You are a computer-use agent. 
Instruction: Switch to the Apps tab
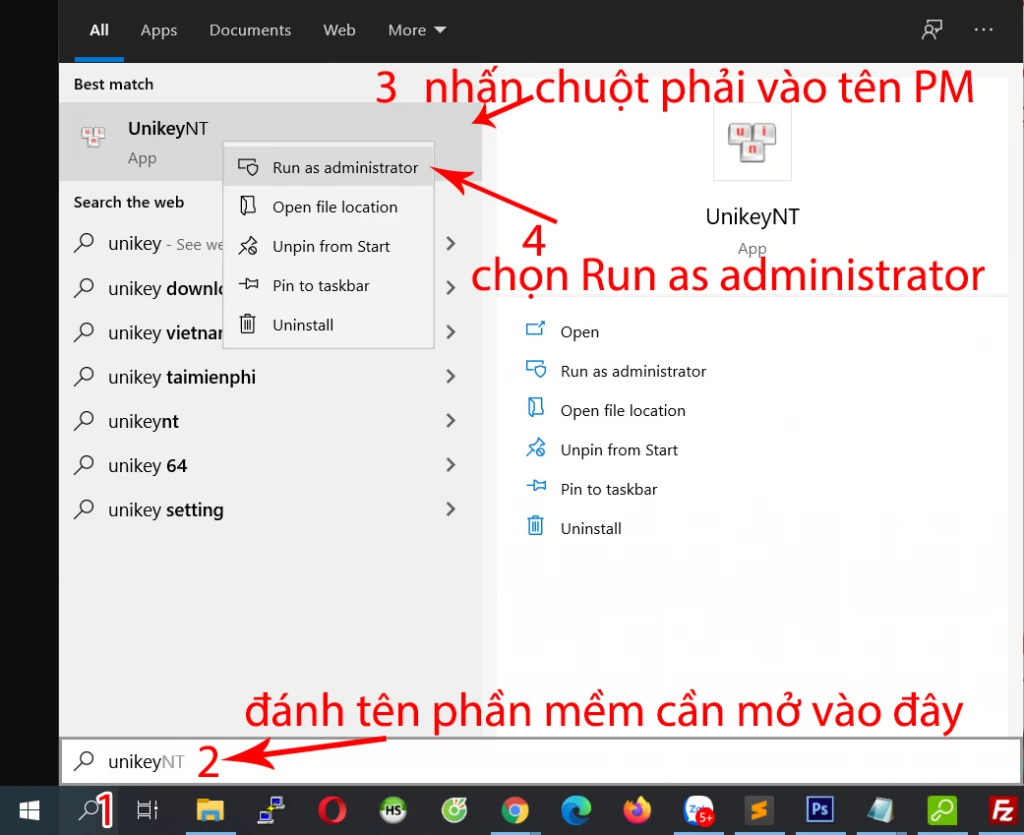coord(159,30)
